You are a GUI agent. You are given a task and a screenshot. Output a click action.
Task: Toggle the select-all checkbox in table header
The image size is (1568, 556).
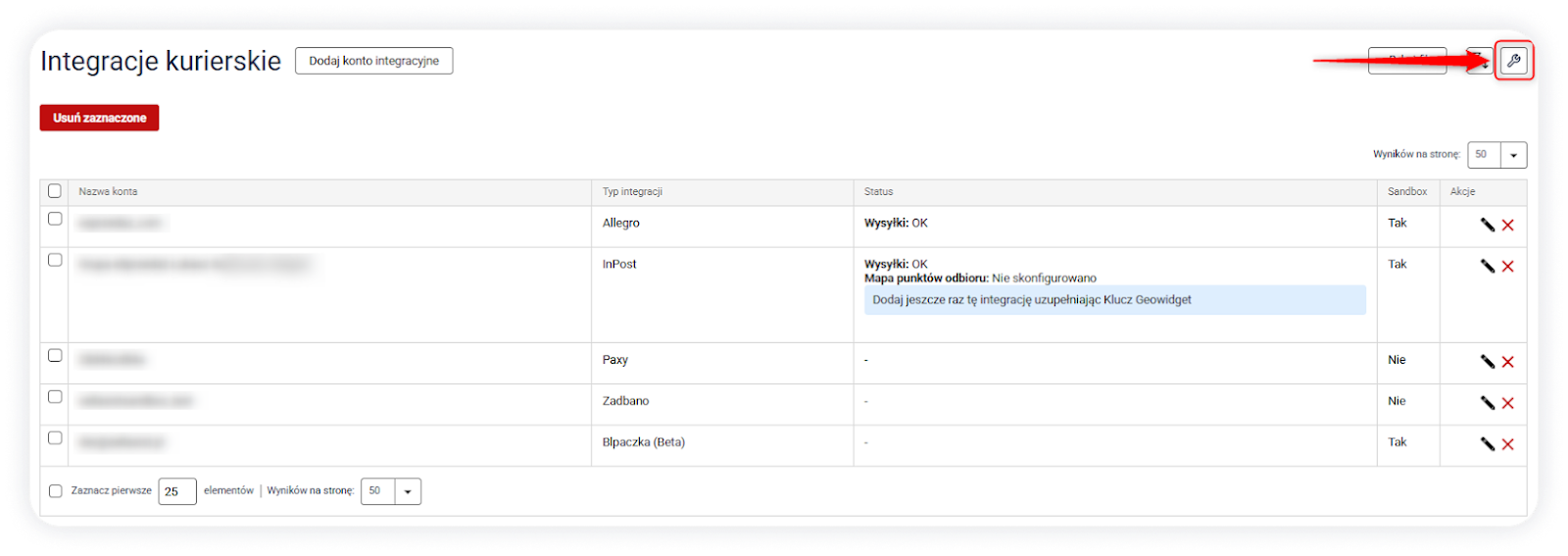click(55, 191)
